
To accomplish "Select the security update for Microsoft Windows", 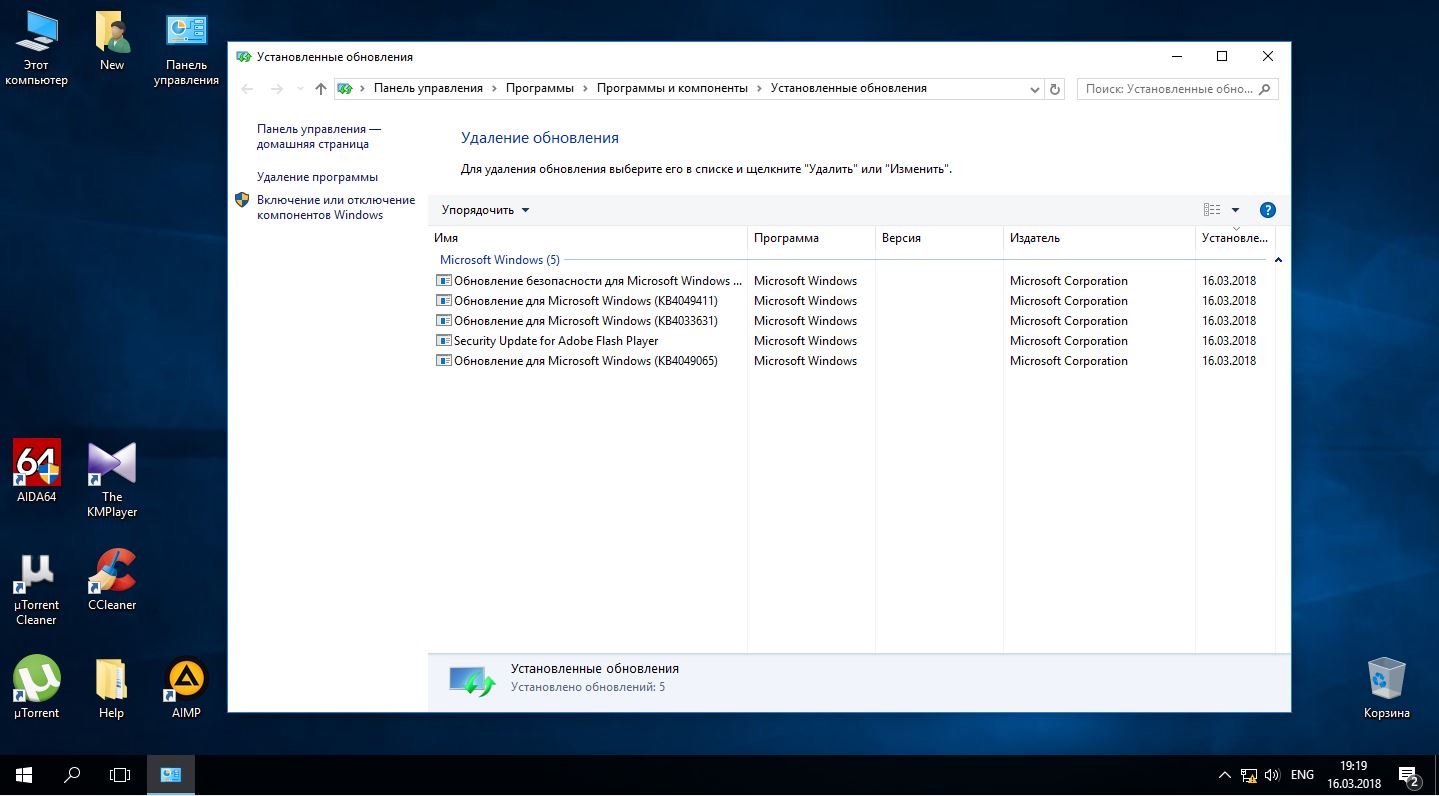I will coord(851,281).
